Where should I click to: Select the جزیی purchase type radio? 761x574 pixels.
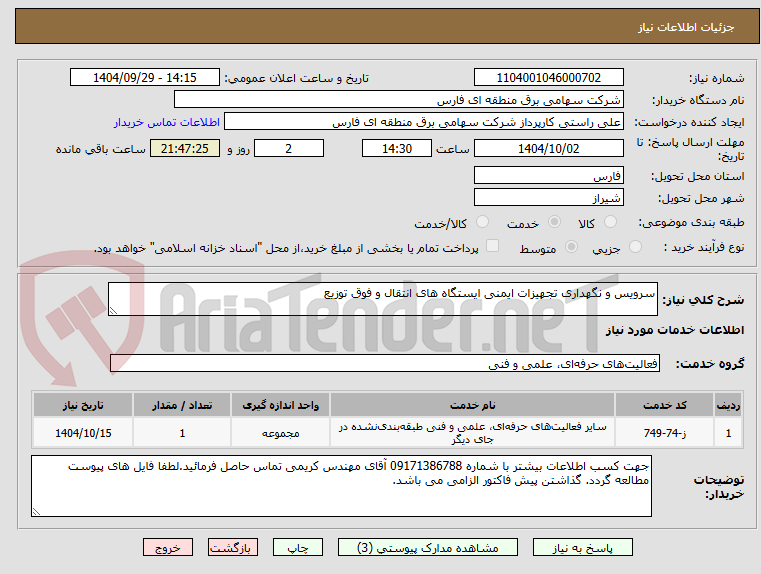click(635, 247)
